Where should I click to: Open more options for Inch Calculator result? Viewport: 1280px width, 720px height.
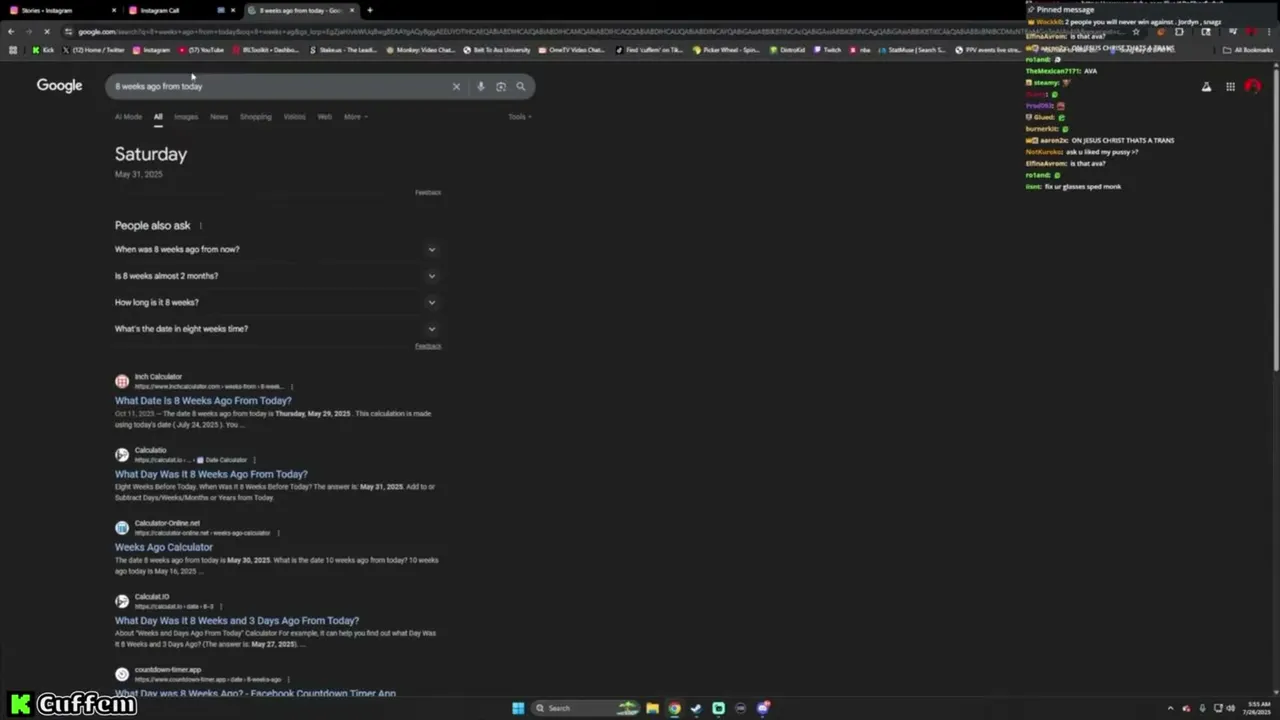click(x=292, y=386)
